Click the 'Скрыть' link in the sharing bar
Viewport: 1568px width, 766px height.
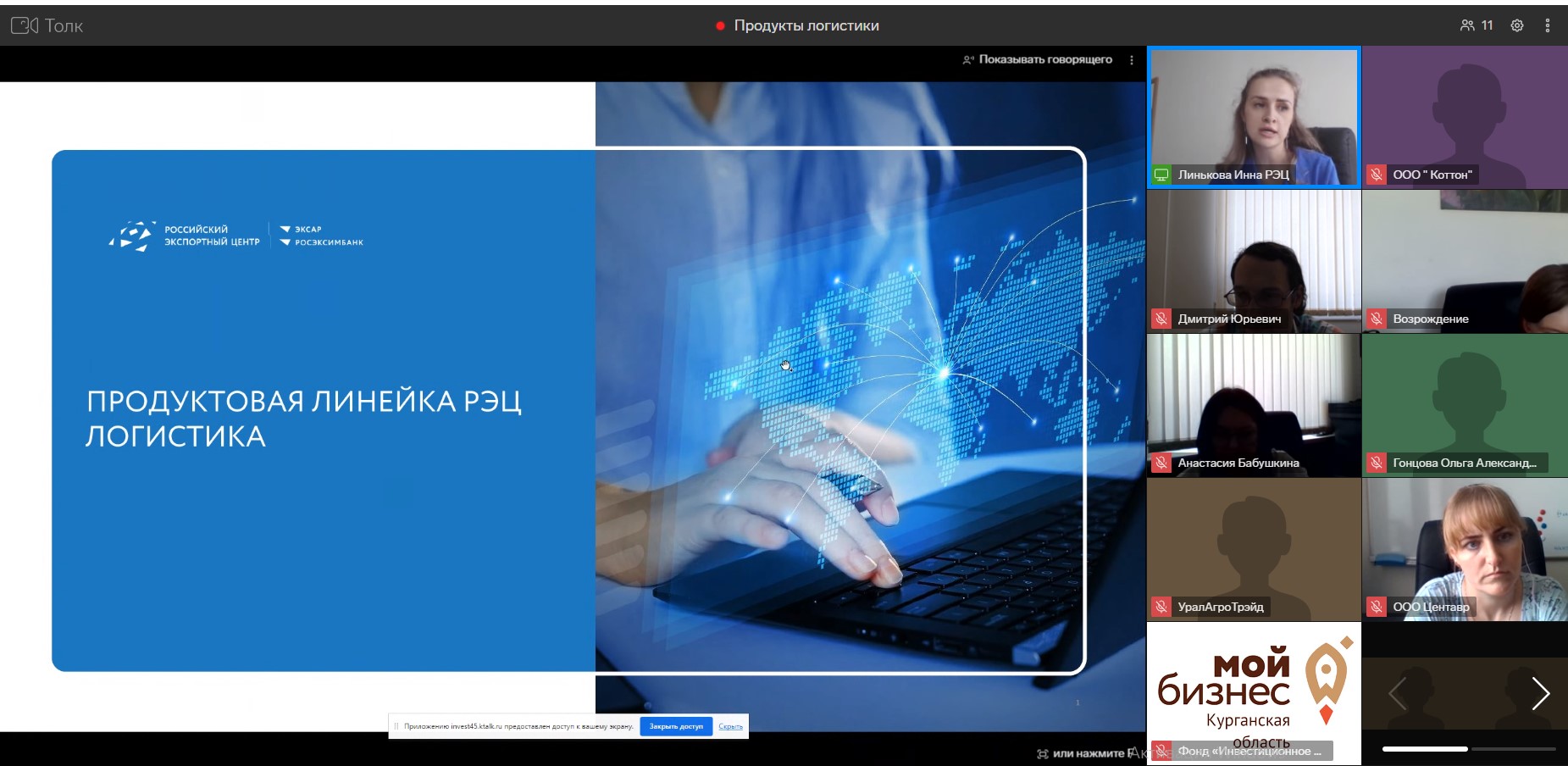tap(730, 726)
